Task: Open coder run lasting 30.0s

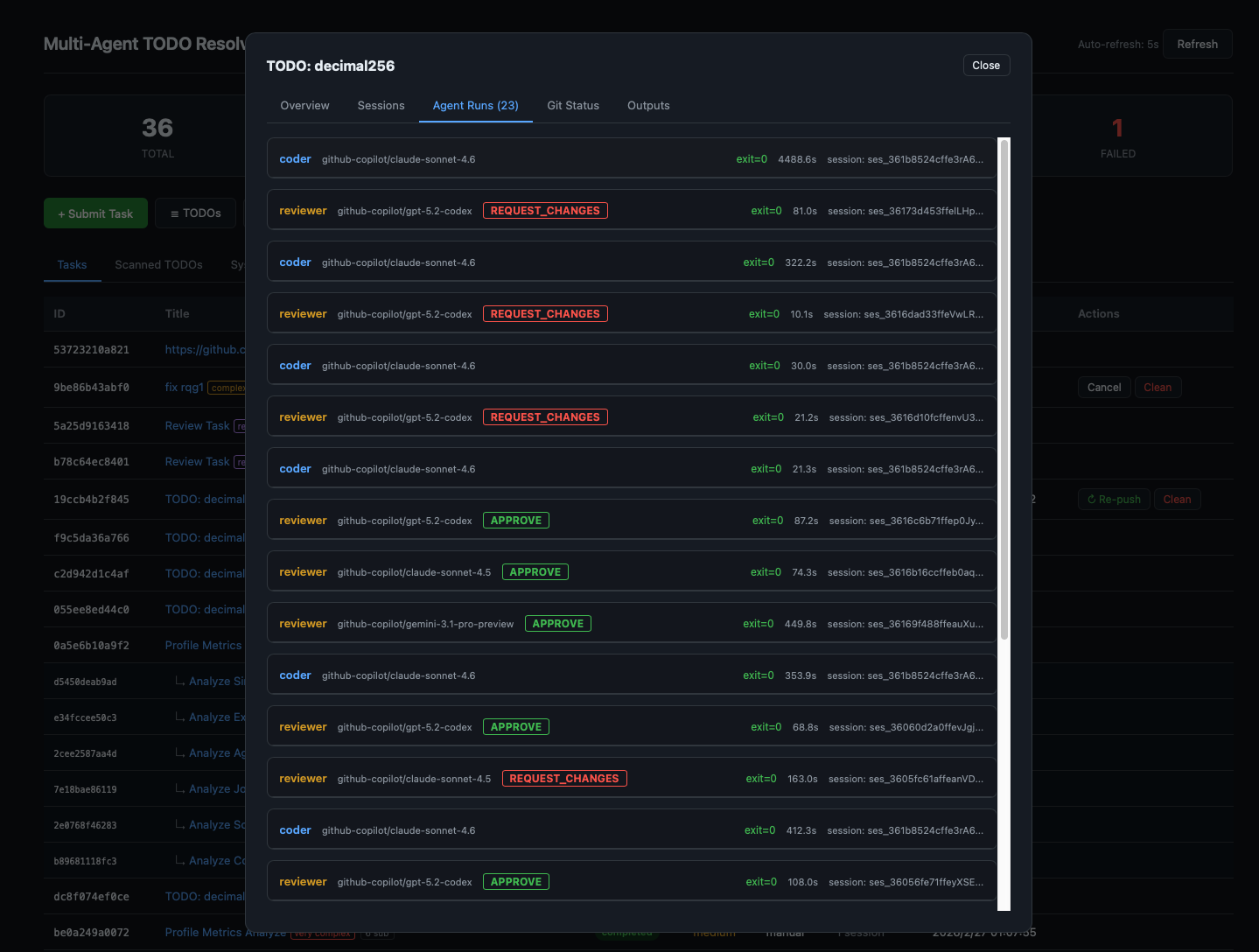Action: [x=631, y=365]
